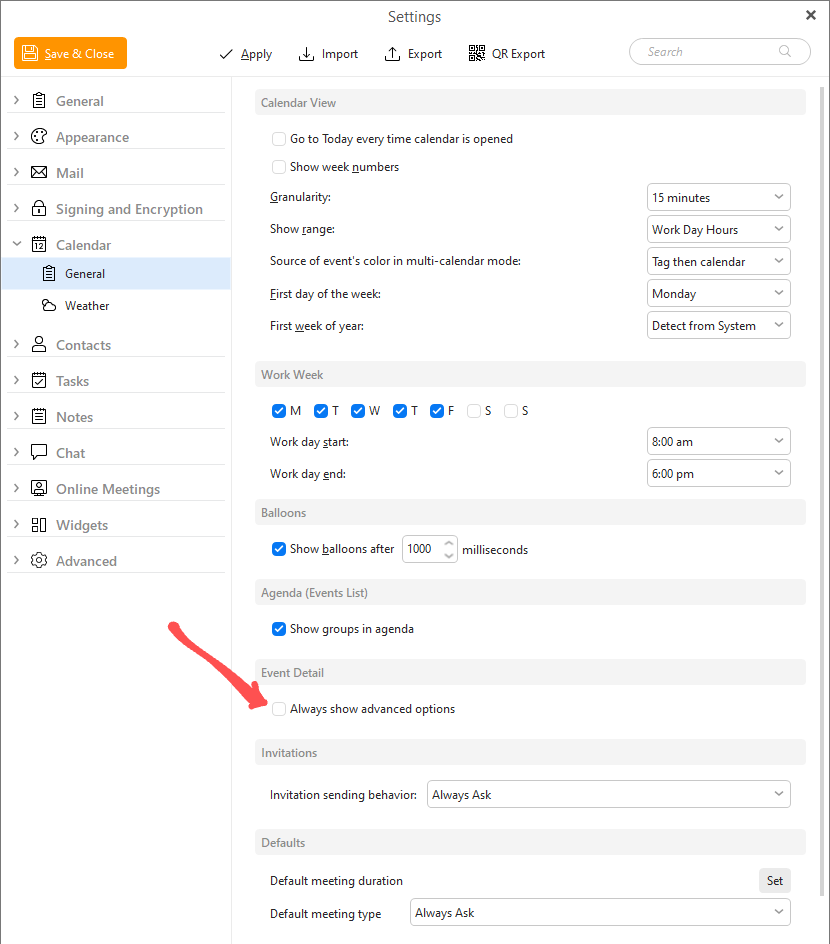
Task: Check Show week numbers
Action: [279, 167]
